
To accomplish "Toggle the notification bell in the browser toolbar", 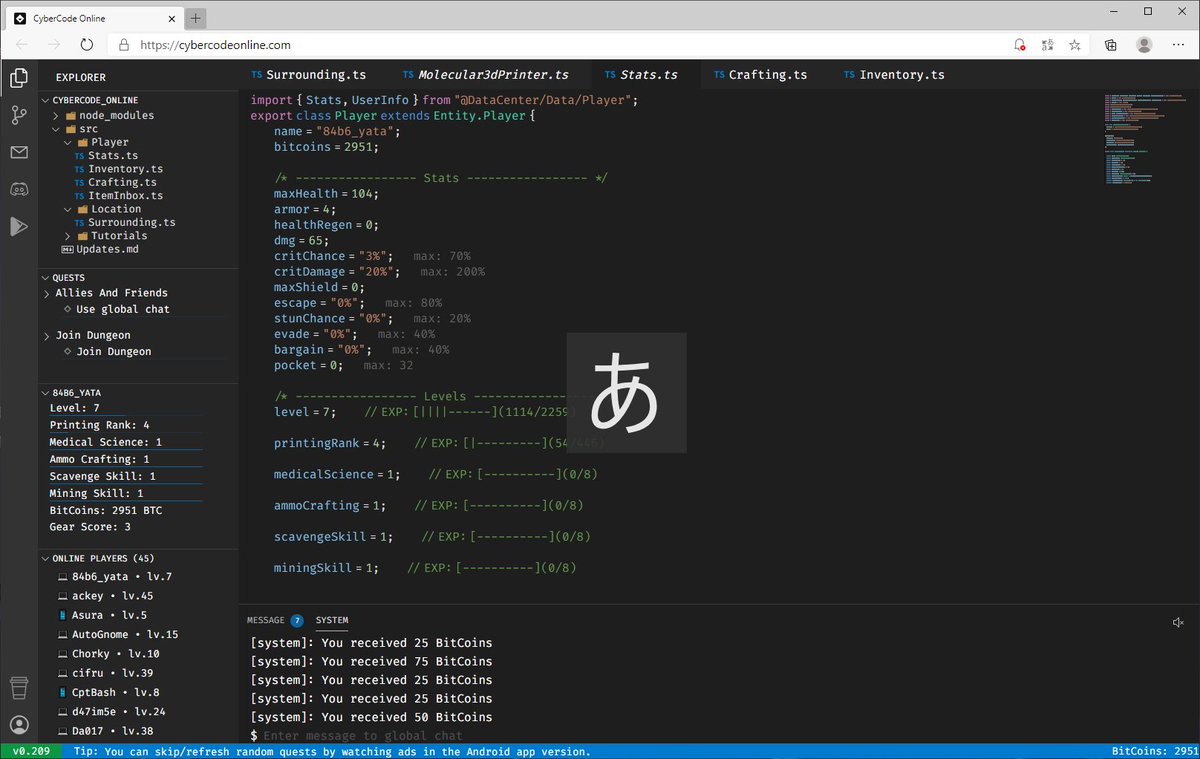I will pos(1020,45).
